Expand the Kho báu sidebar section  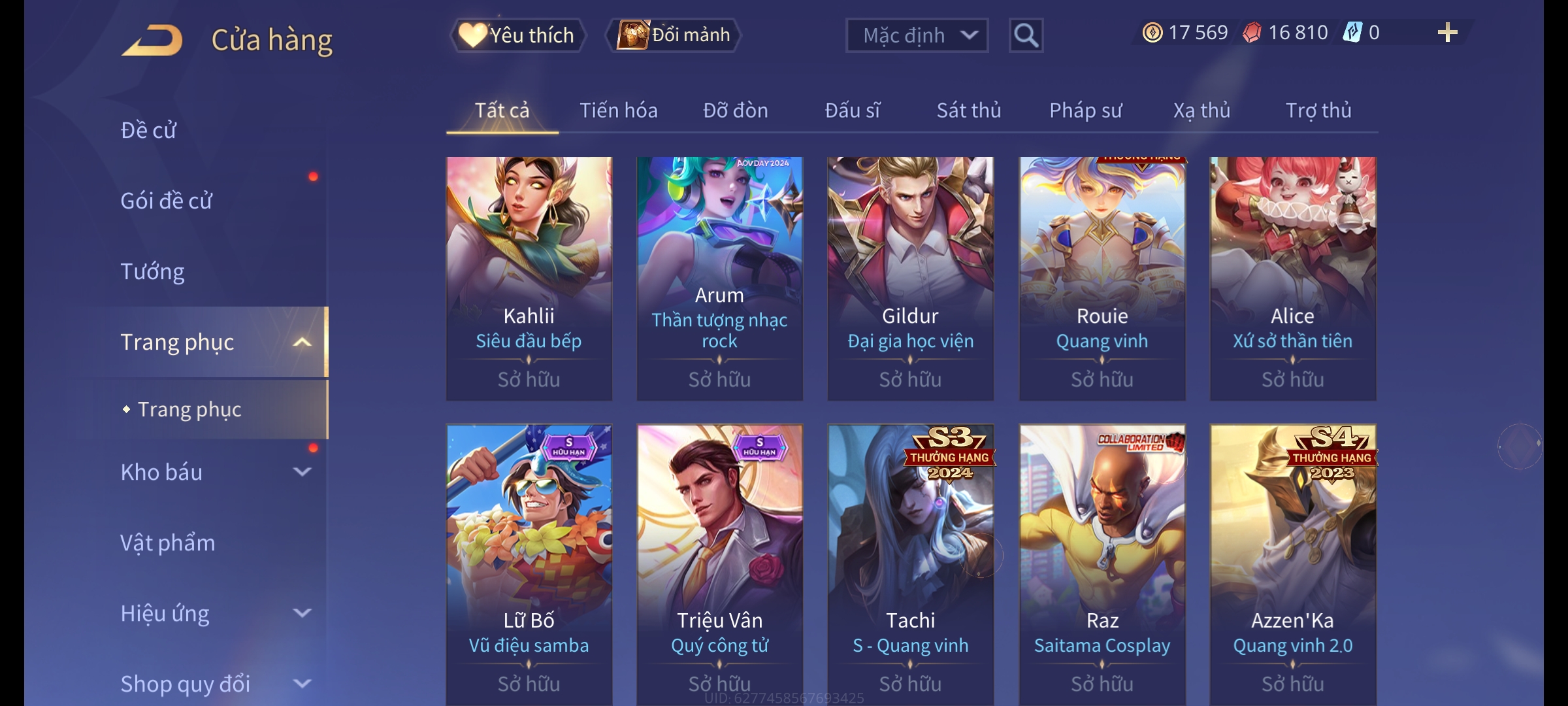pyautogui.click(x=302, y=472)
